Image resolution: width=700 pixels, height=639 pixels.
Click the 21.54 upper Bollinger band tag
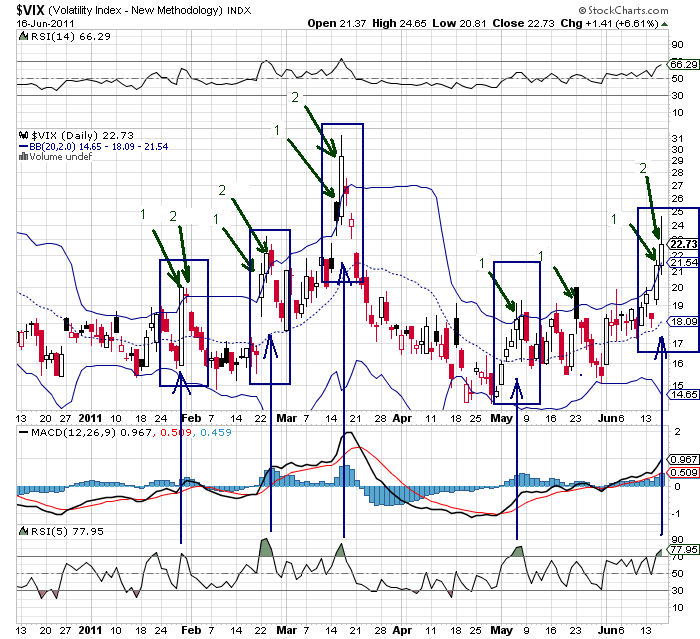683,263
